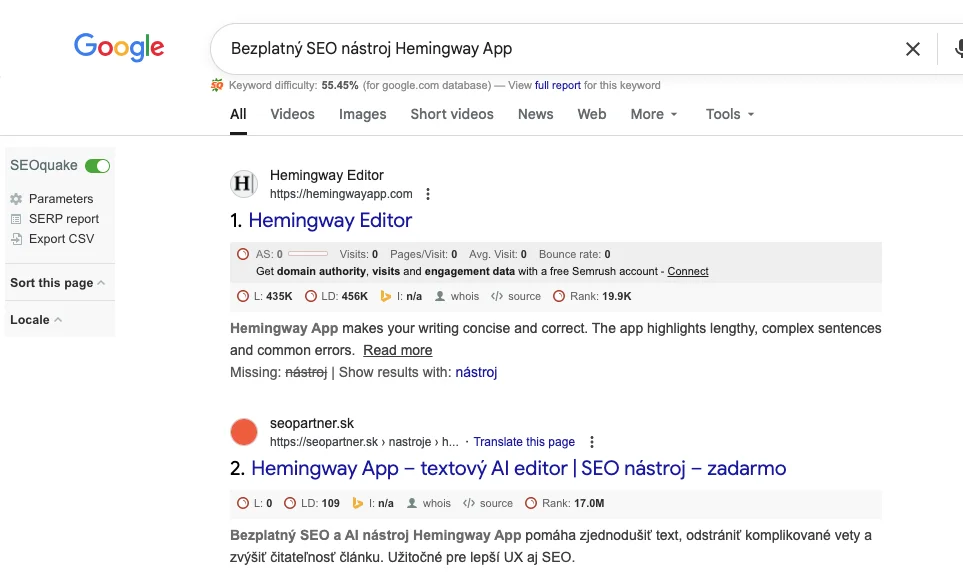Click the microphone voice search icon
The height and width of the screenshot is (588, 963).
pos(957,49)
